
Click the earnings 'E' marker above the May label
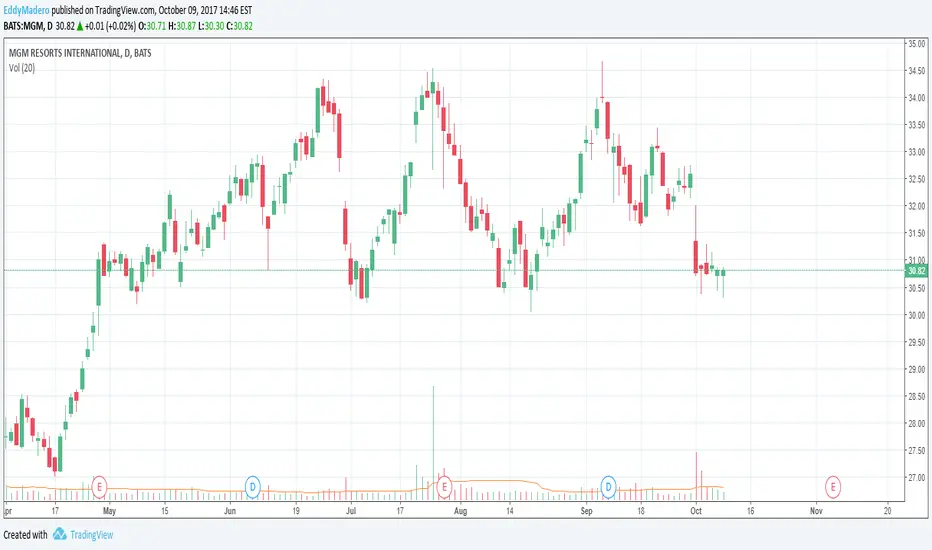[99, 487]
